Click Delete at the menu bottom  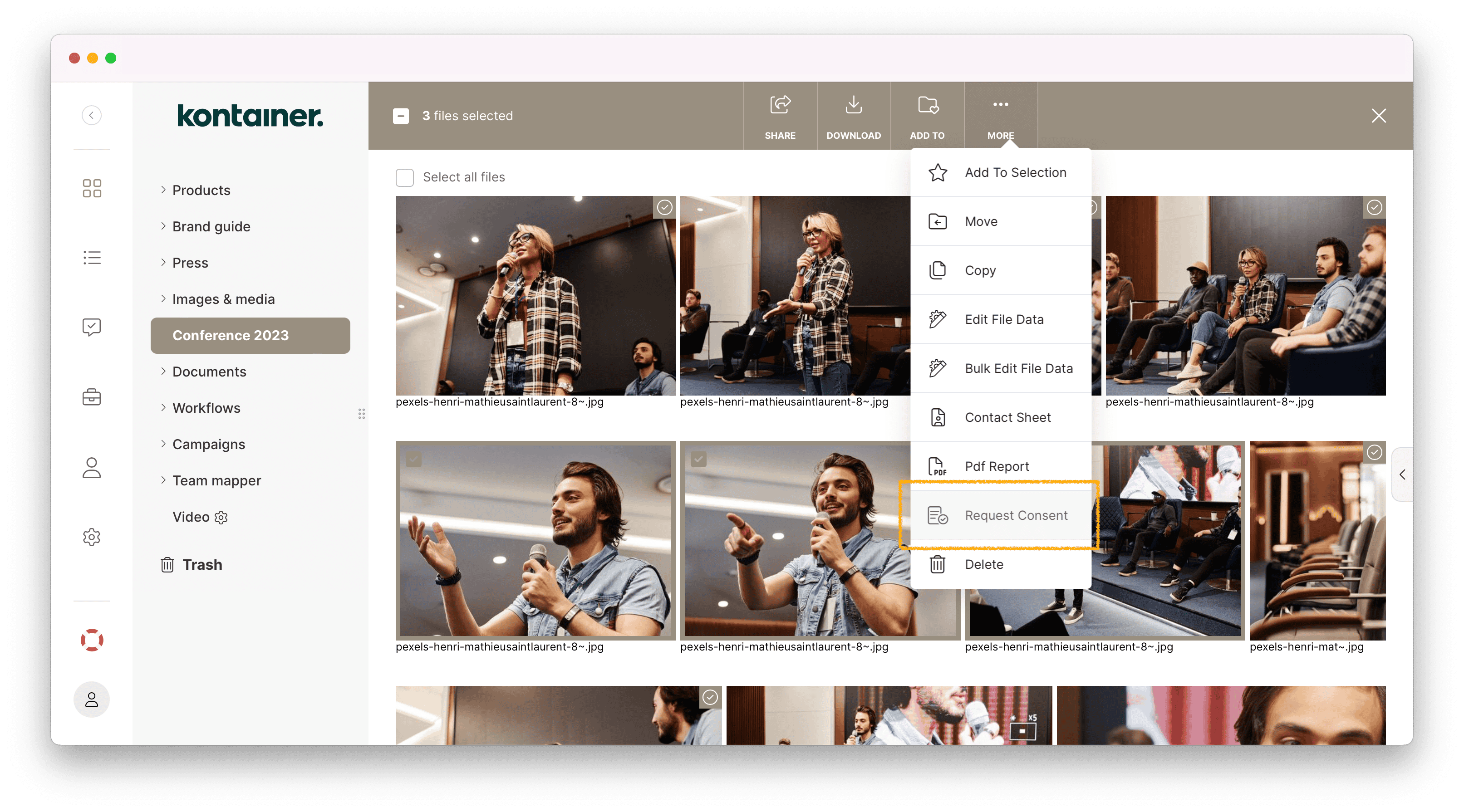985,564
